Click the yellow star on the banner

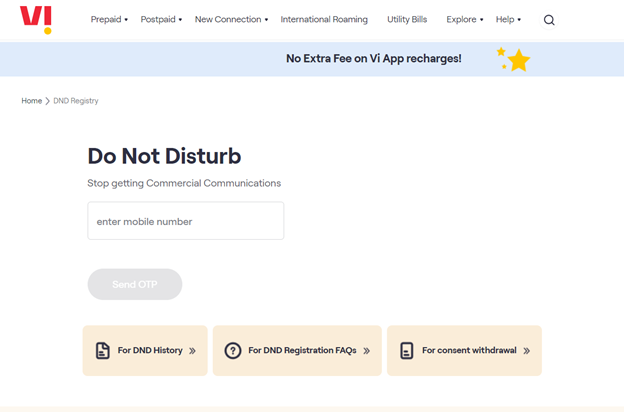517,60
